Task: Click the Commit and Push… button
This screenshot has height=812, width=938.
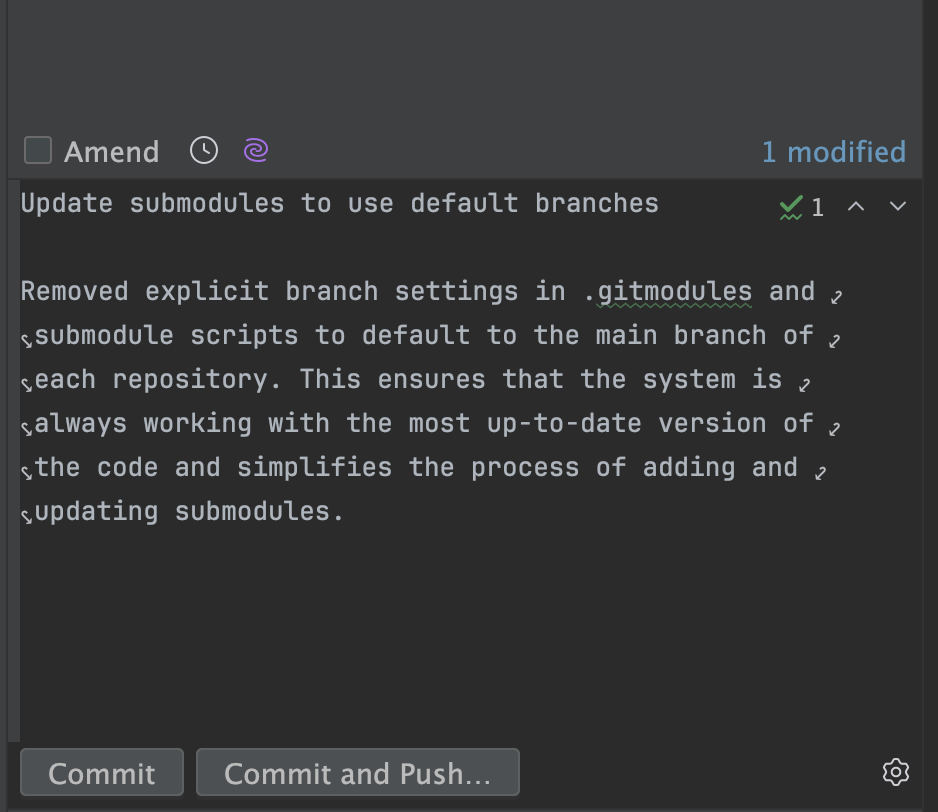Action: pos(357,773)
